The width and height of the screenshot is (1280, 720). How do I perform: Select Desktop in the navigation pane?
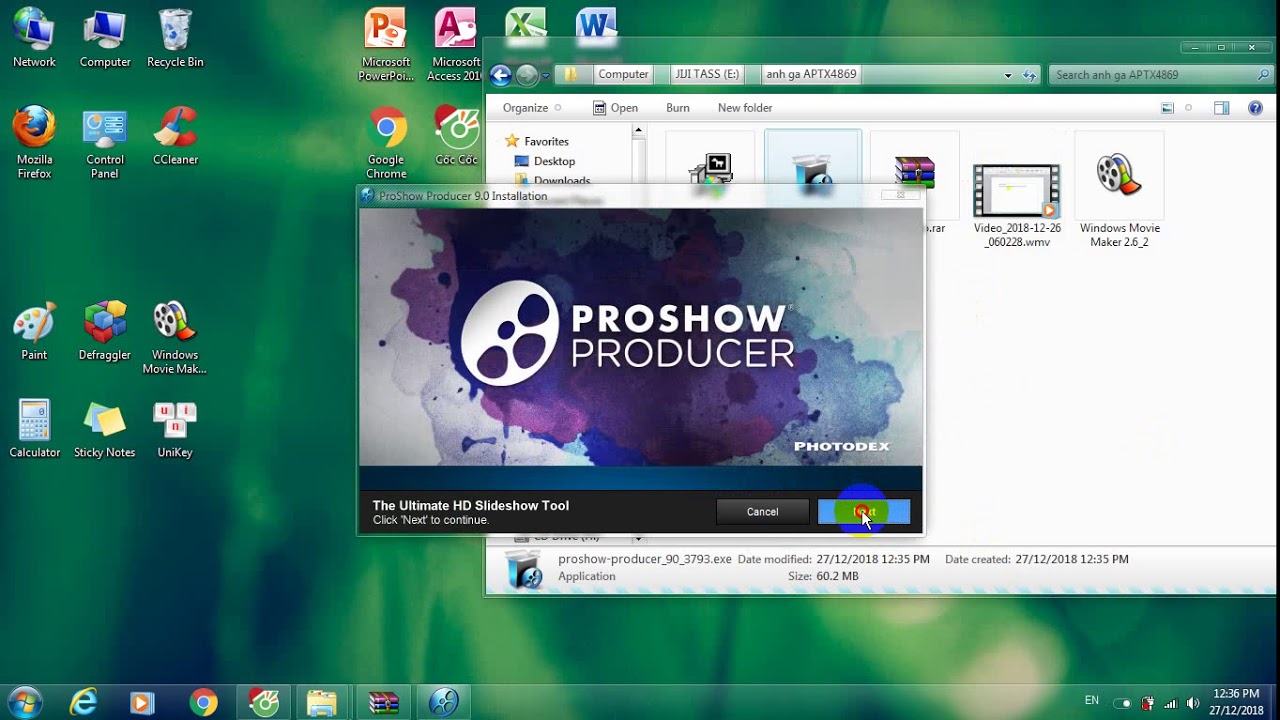point(554,161)
